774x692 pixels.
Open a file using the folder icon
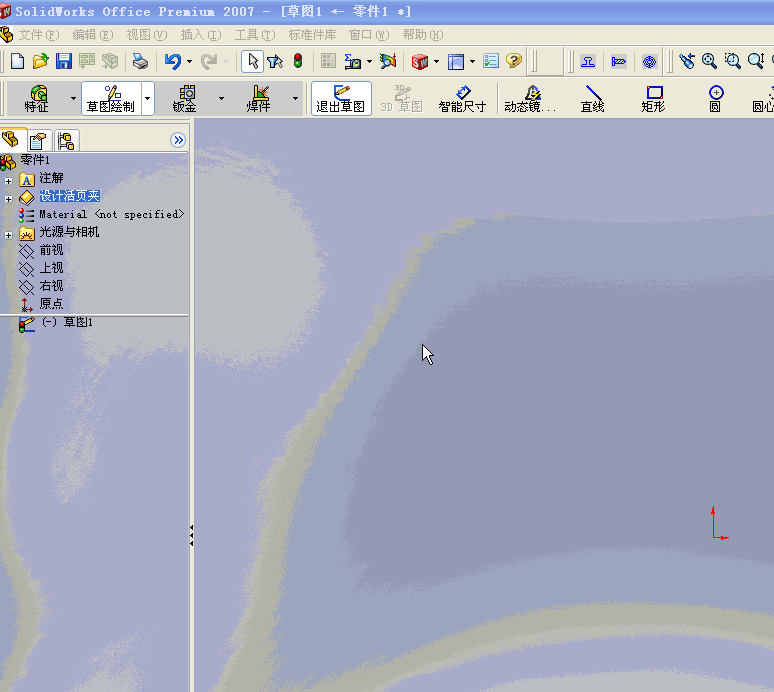(40, 61)
